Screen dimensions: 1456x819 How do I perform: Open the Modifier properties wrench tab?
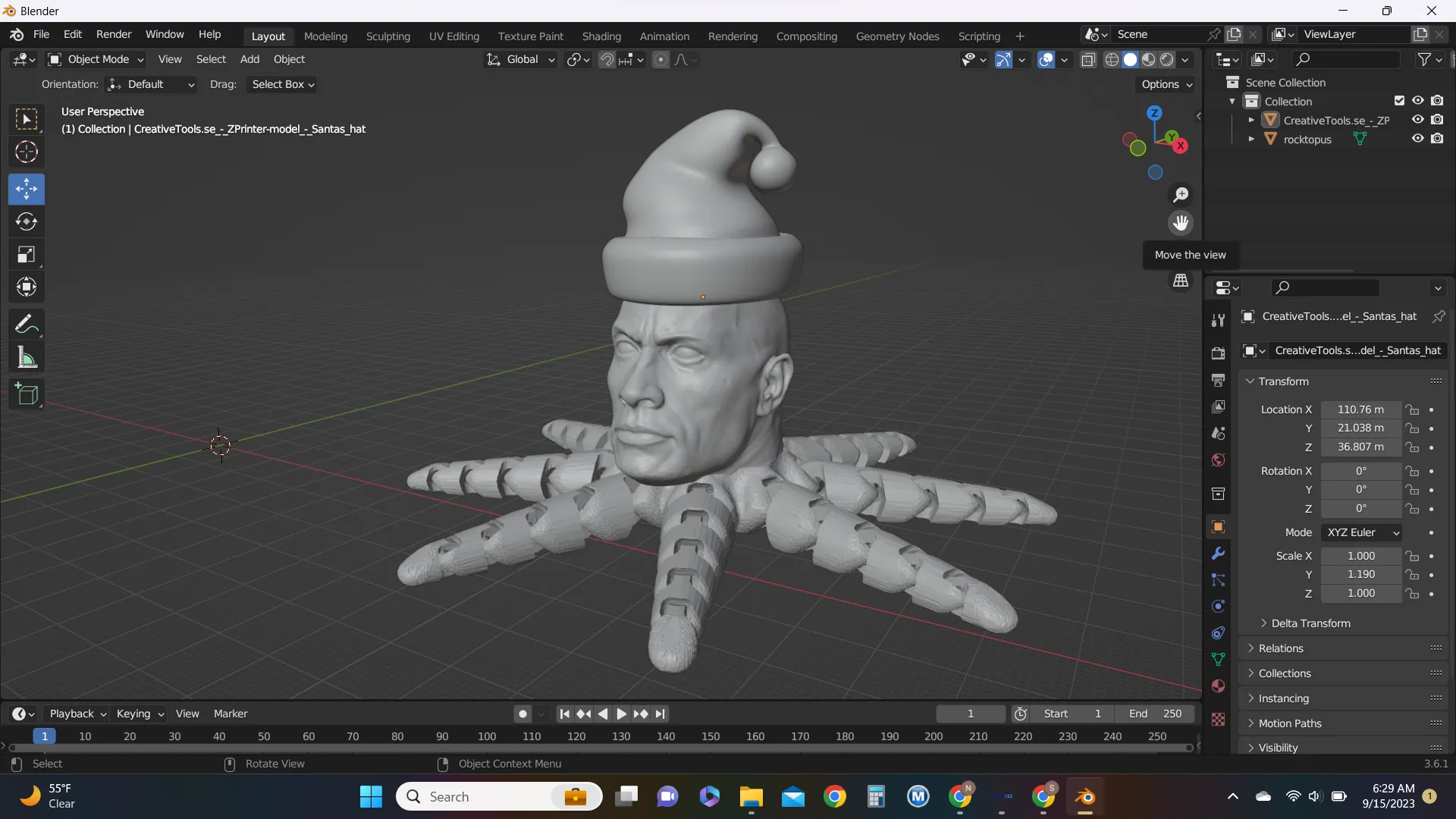coord(1218,554)
